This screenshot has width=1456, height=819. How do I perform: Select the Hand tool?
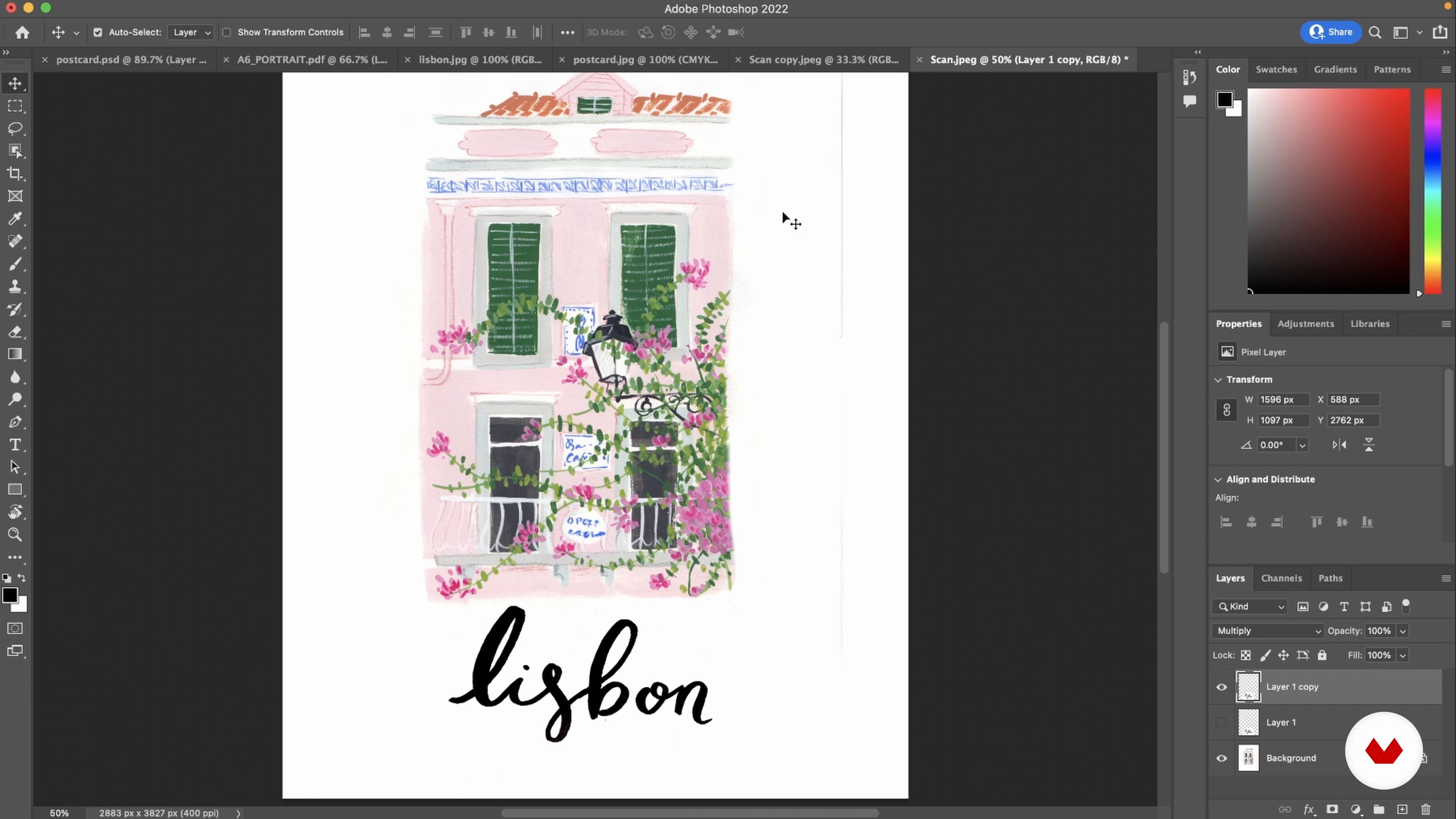coord(15,513)
